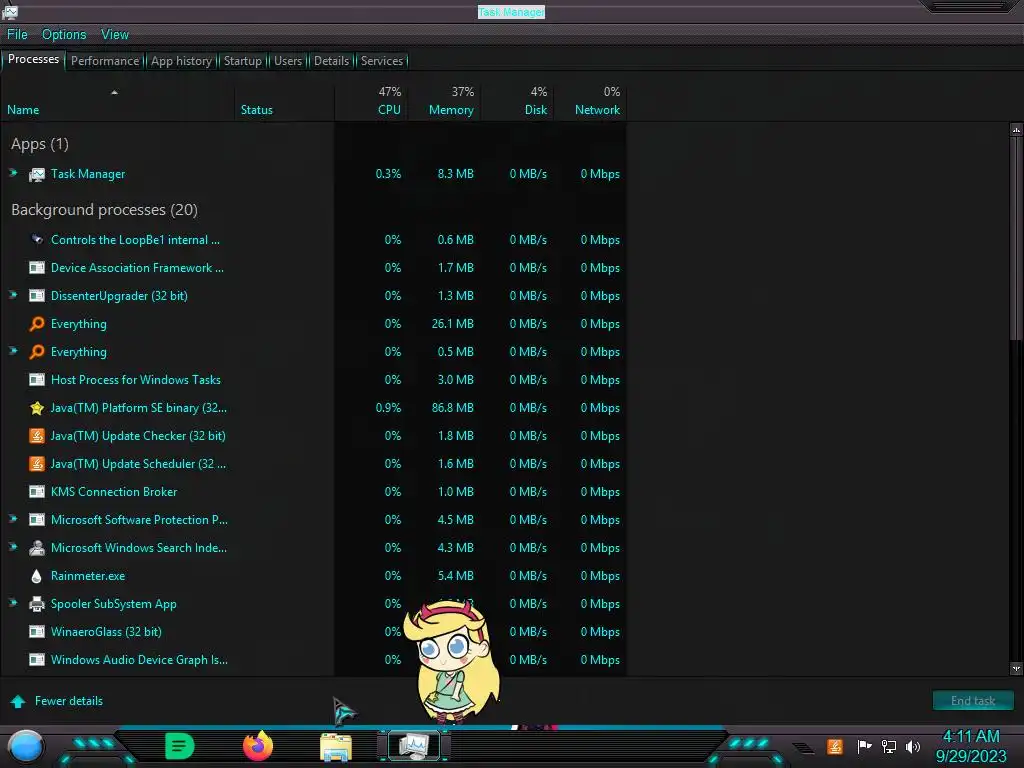Launch Firefox from the taskbar
Screen dimensions: 1024x768
pyautogui.click(x=258, y=746)
